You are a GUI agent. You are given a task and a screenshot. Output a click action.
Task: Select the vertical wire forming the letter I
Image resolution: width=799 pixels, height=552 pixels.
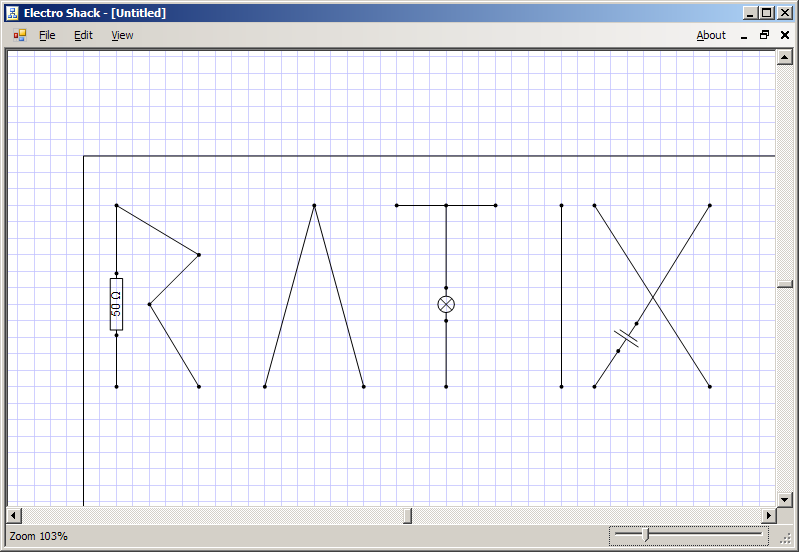coord(562,296)
